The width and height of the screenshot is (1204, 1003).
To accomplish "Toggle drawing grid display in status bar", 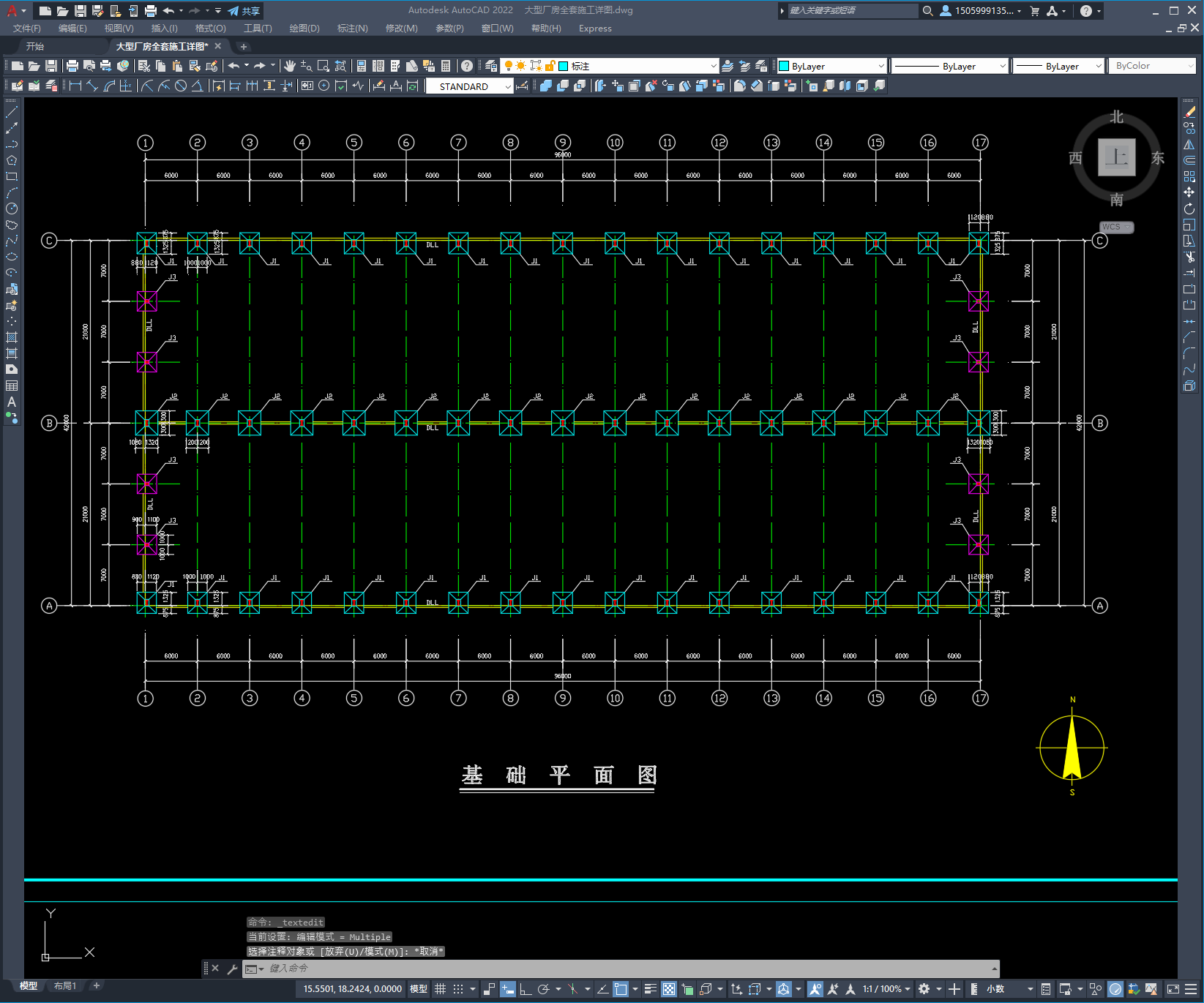I will 441,989.
